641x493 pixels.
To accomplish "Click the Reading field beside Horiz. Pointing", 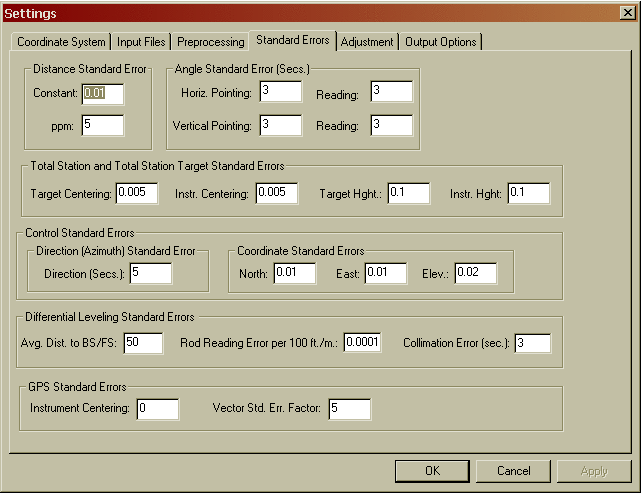I will [x=392, y=91].
